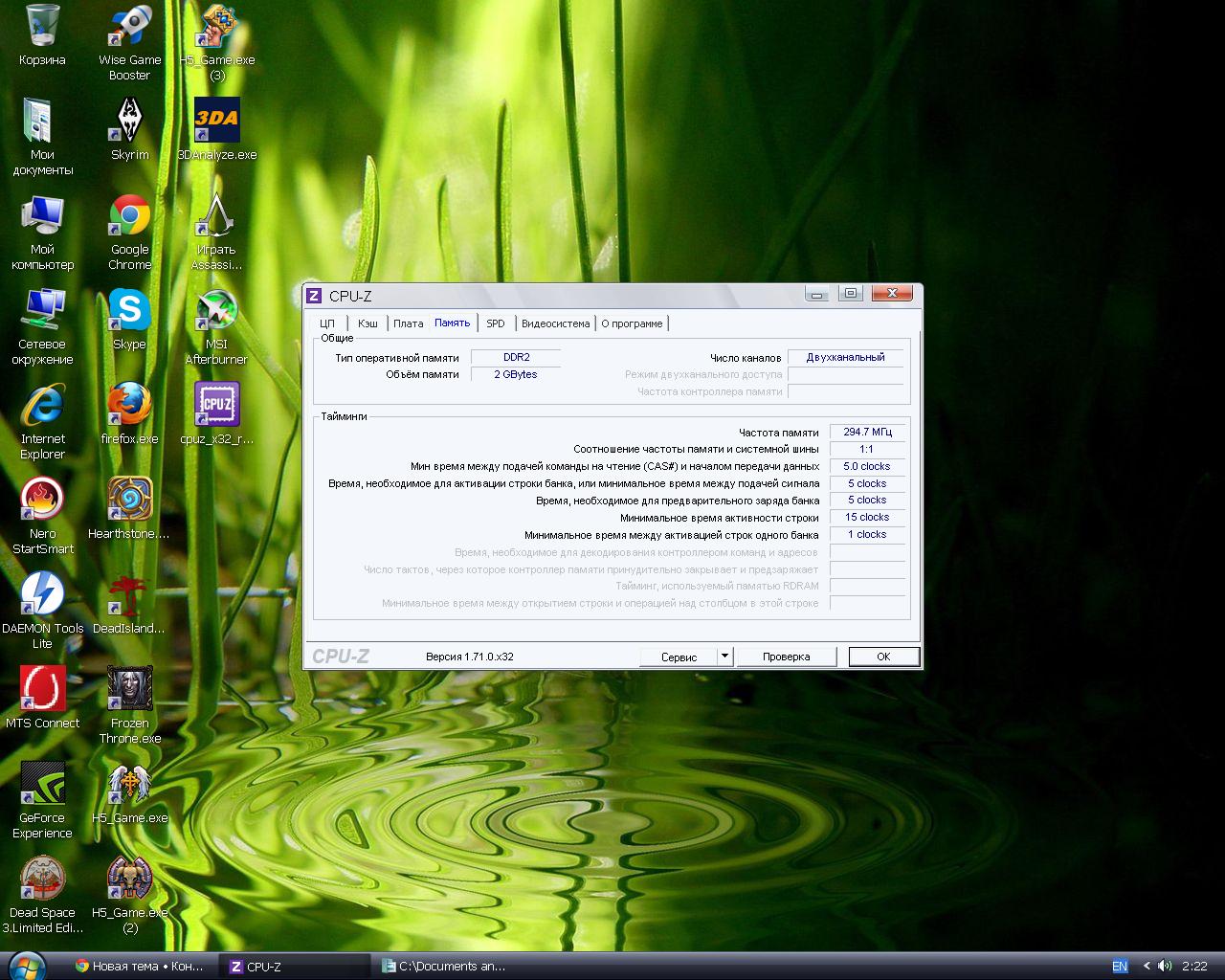The width and height of the screenshot is (1225, 980).
Task: Click the Сервис button in CPU-Z
Action: (679, 657)
